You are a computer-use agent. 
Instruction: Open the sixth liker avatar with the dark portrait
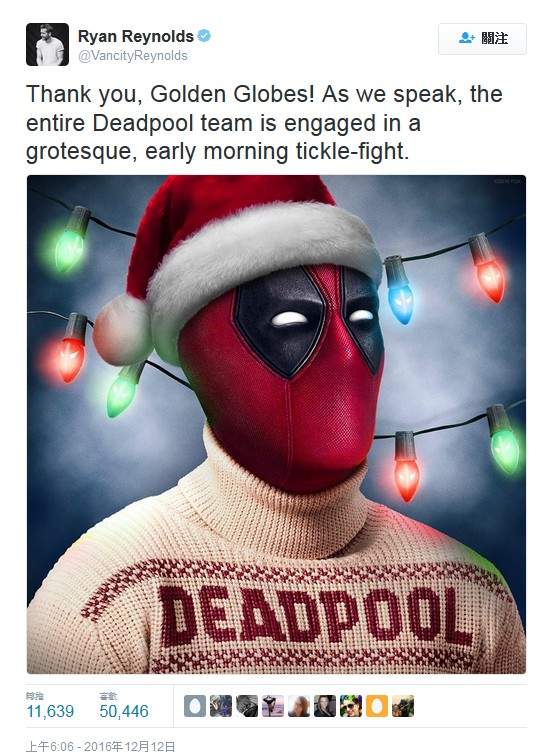(325, 706)
